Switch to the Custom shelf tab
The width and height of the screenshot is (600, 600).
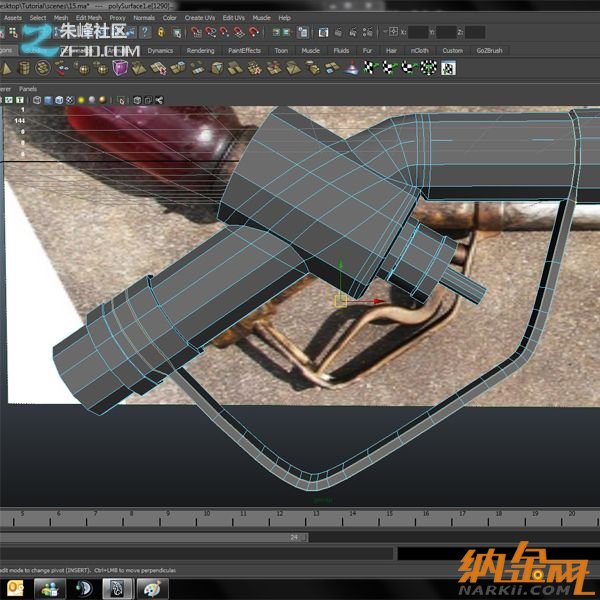(453, 51)
